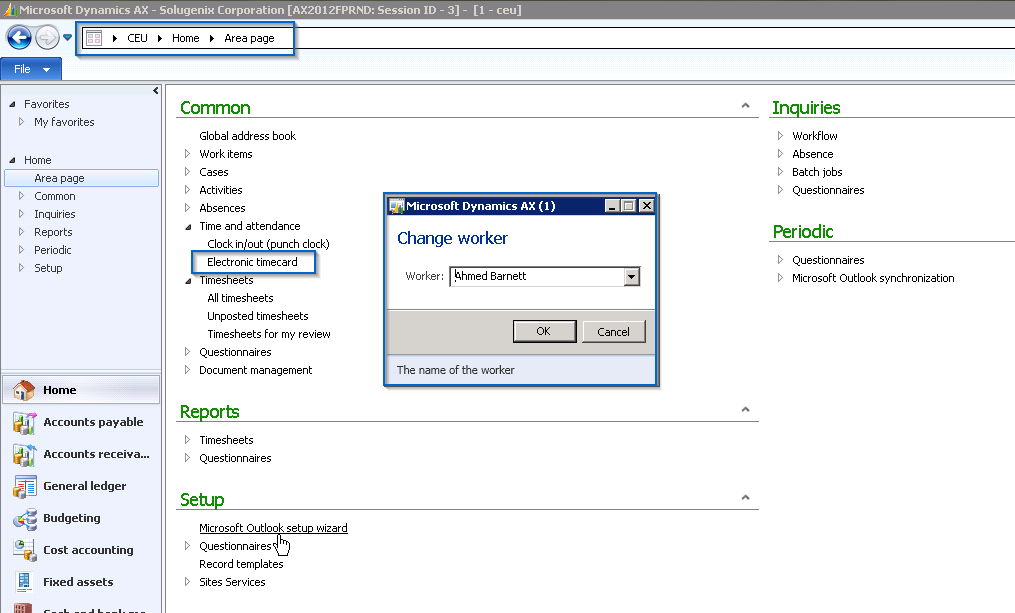
Task: Select Area page in navigation tree
Action: [59, 178]
